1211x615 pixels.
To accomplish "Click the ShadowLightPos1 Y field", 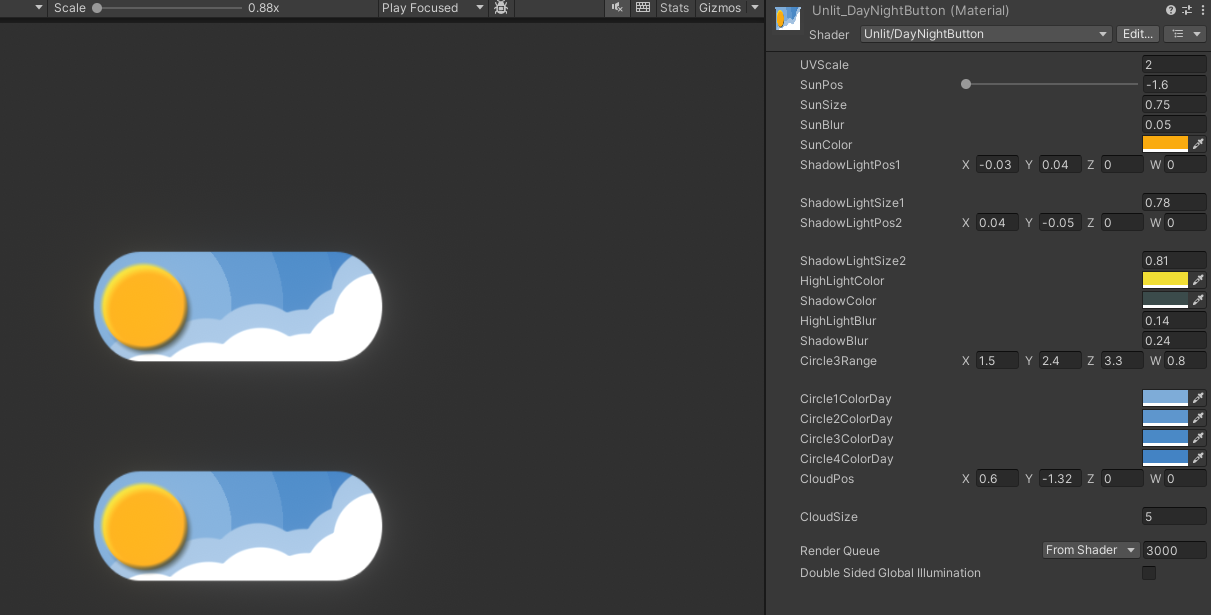I will 1060,164.
